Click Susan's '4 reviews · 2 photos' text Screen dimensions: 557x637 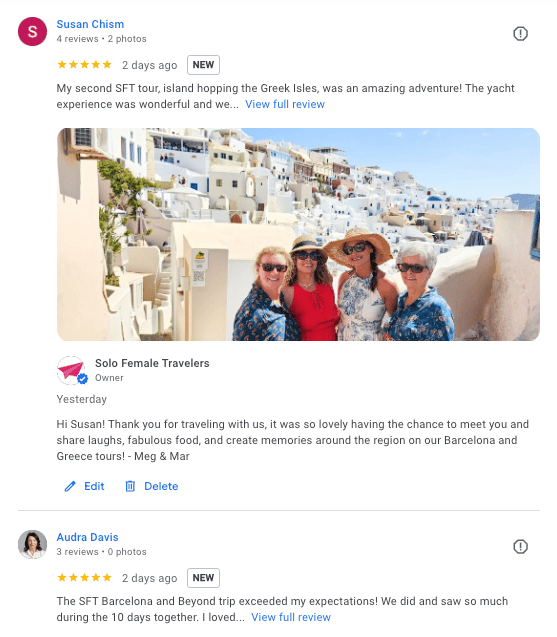pyautogui.click(x=102, y=39)
